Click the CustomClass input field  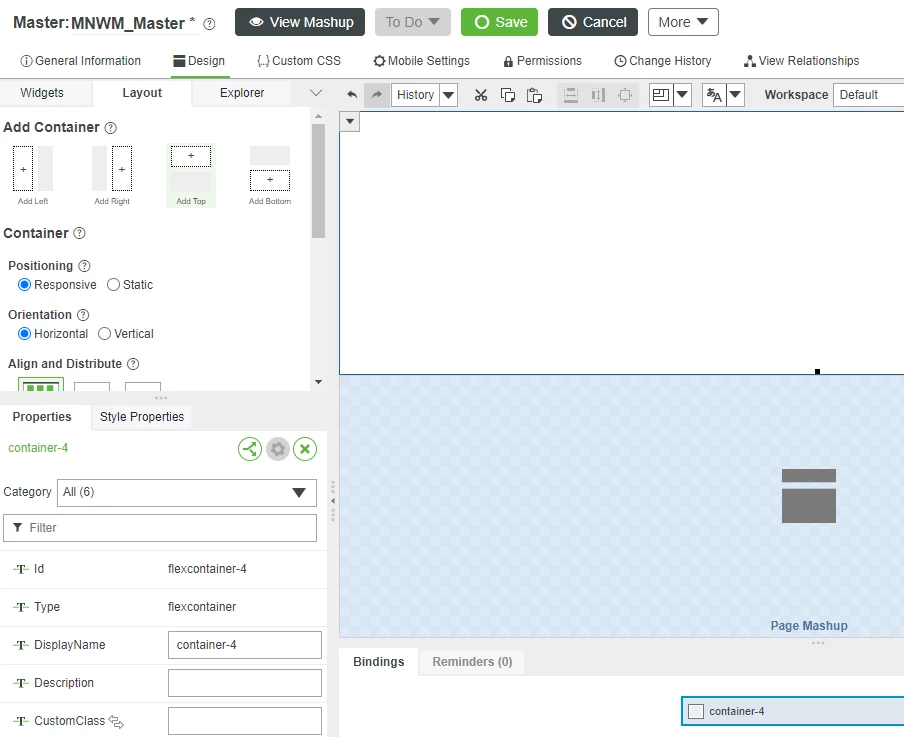[244, 721]
